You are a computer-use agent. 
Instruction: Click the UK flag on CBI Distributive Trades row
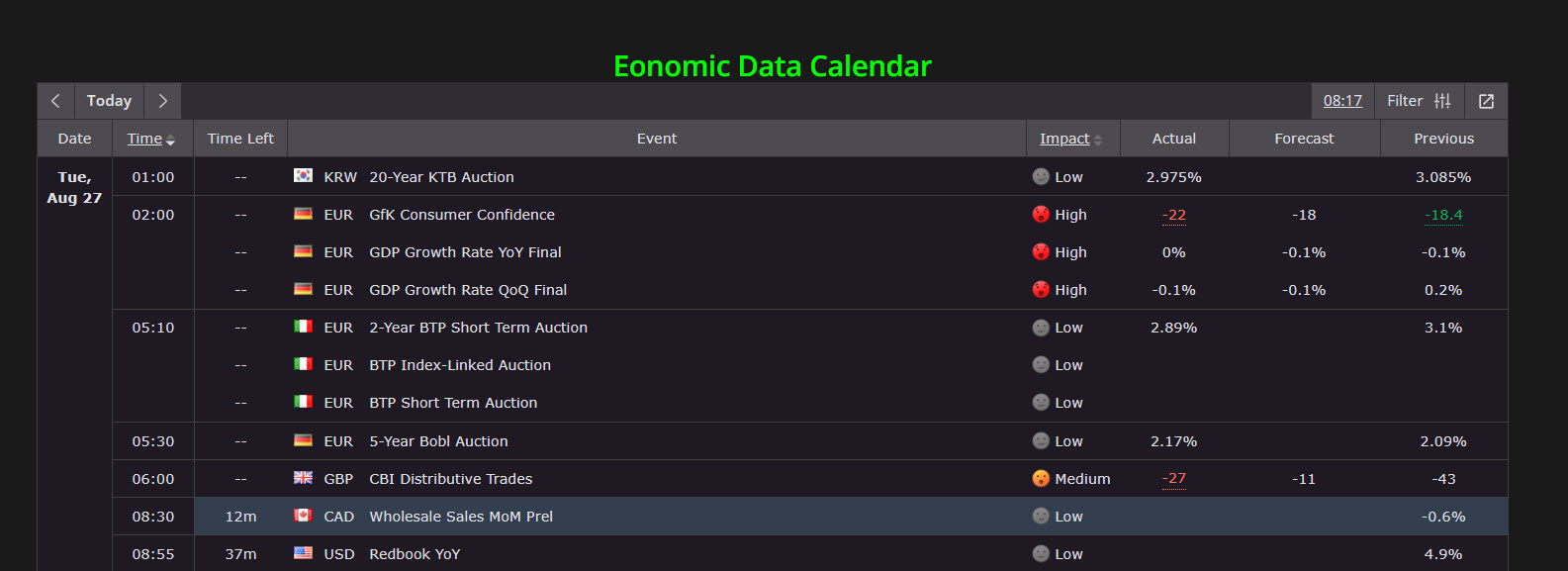302,478
